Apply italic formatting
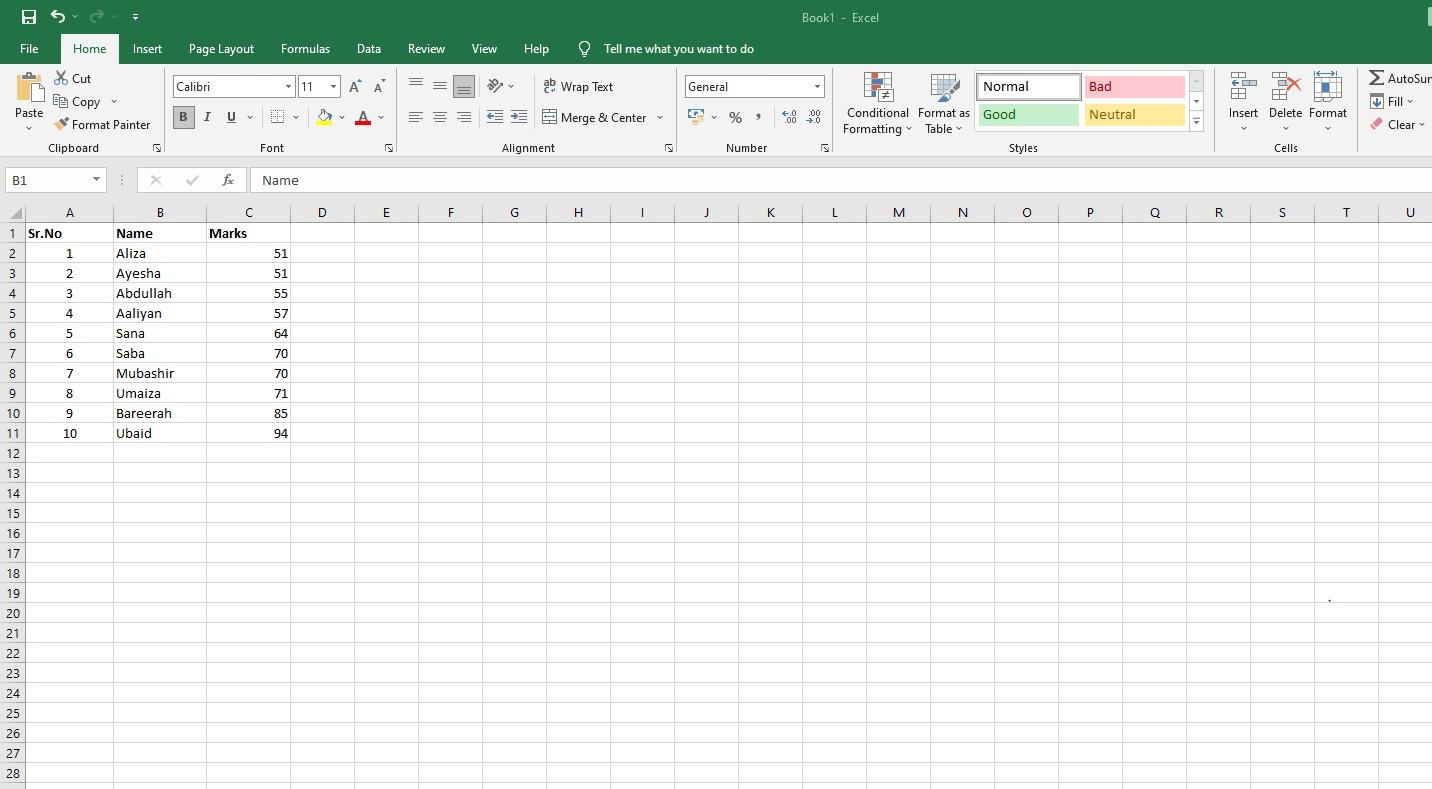1432x789 pixels. coord(207,117)
